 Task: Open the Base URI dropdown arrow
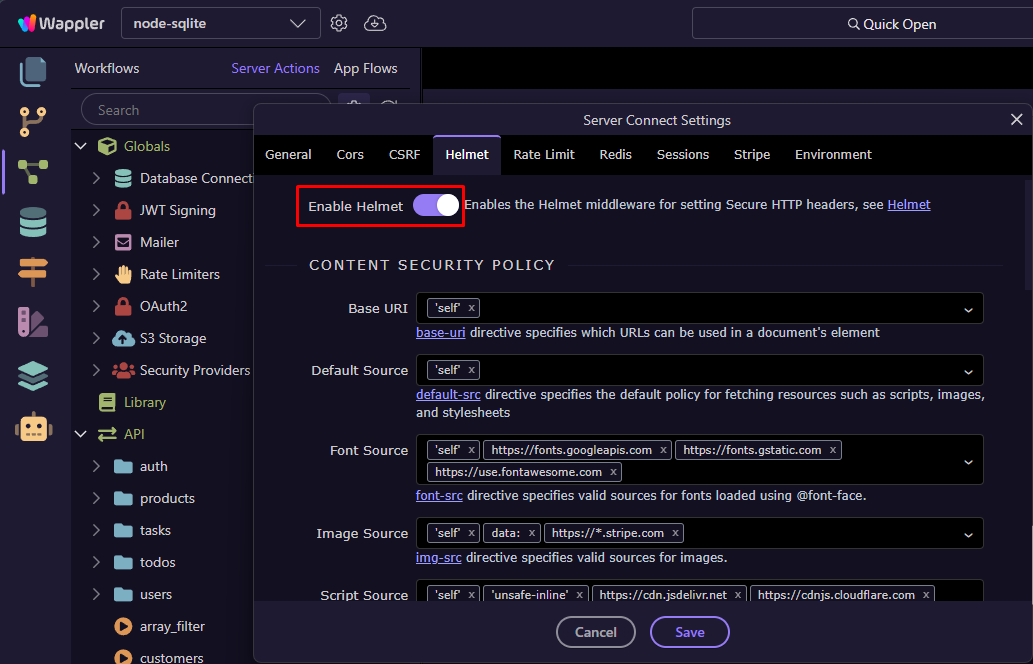click(x=968, y=310)
